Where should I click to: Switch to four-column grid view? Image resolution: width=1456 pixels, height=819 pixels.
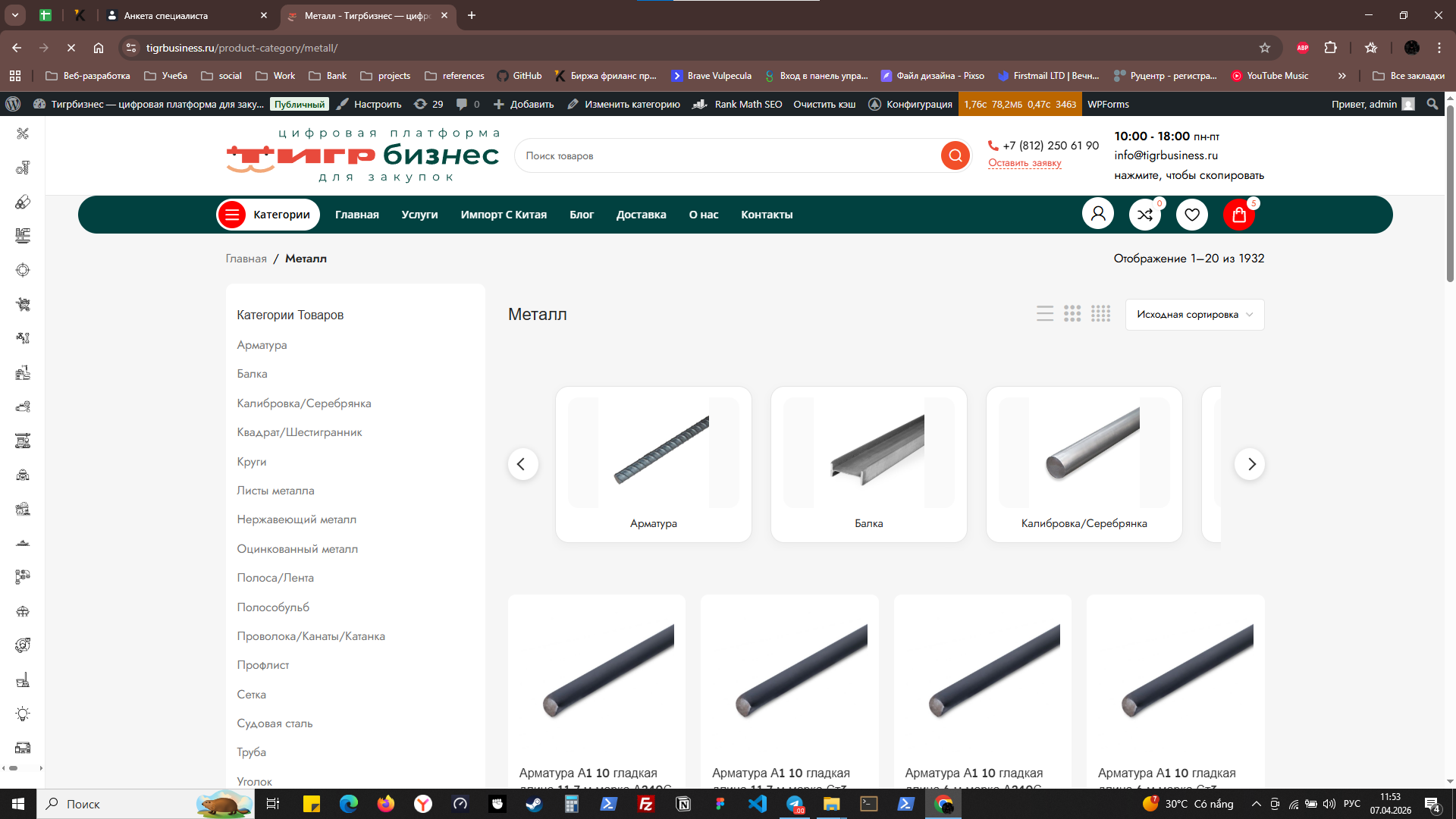point(1100,314)
